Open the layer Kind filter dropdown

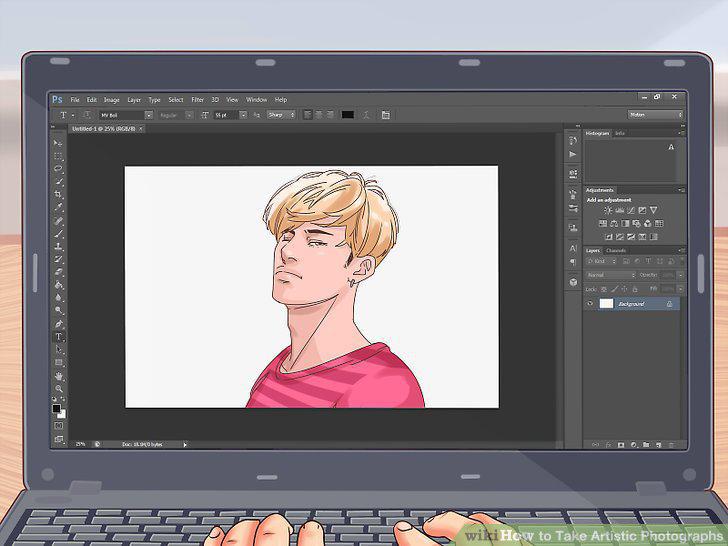pos(601,261)
